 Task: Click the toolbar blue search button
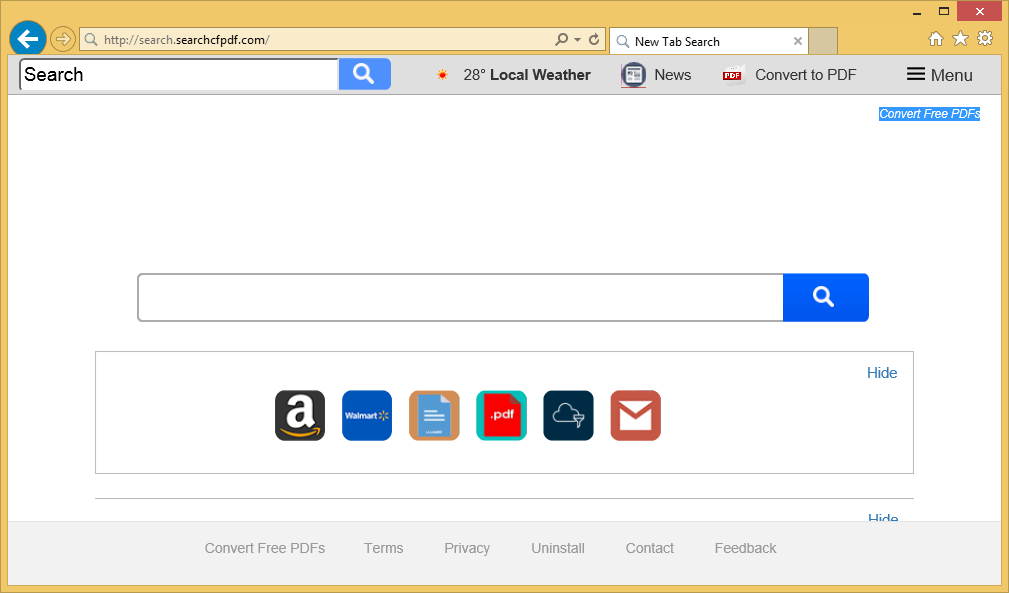(x=364, y=74)
